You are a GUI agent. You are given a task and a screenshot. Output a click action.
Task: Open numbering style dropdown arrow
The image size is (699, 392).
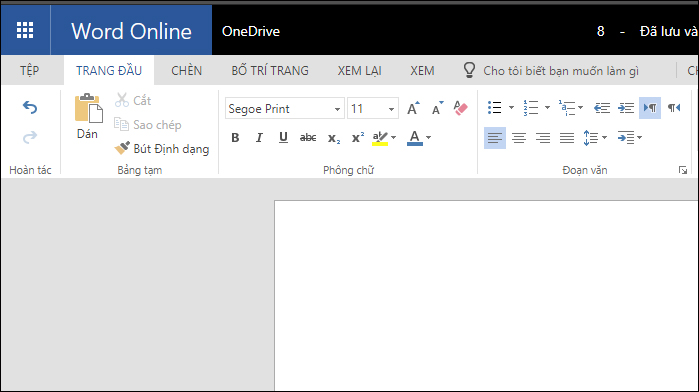[547, 108]
